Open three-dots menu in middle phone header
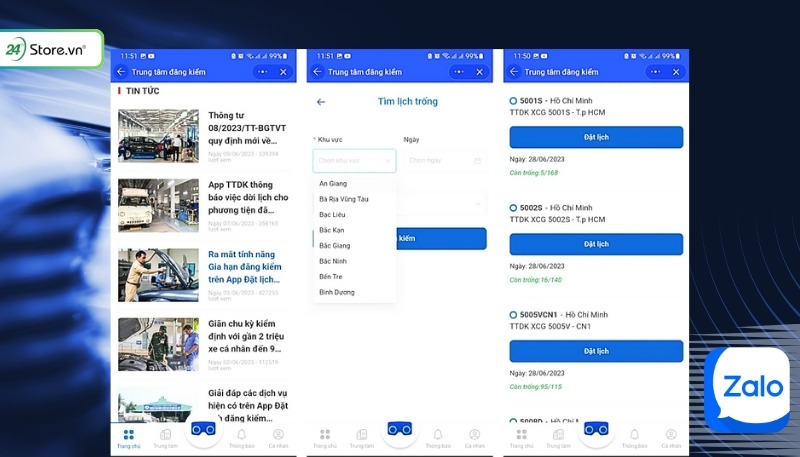 tap(459, 72)
